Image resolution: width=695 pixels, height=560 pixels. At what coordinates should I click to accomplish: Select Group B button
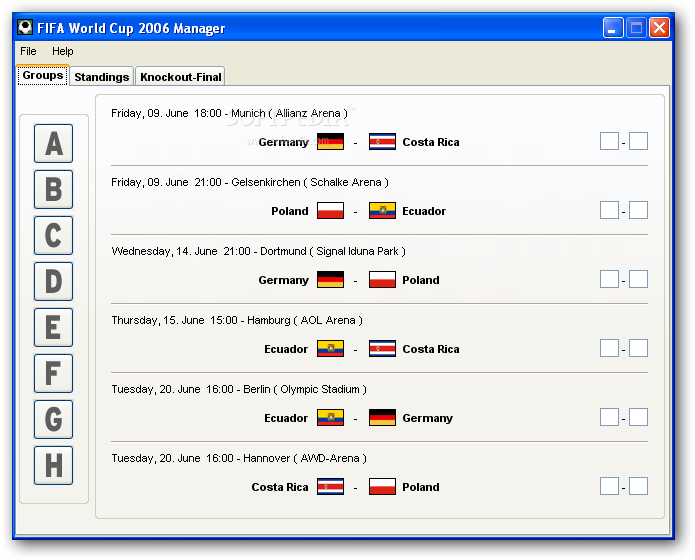(54, 189)
